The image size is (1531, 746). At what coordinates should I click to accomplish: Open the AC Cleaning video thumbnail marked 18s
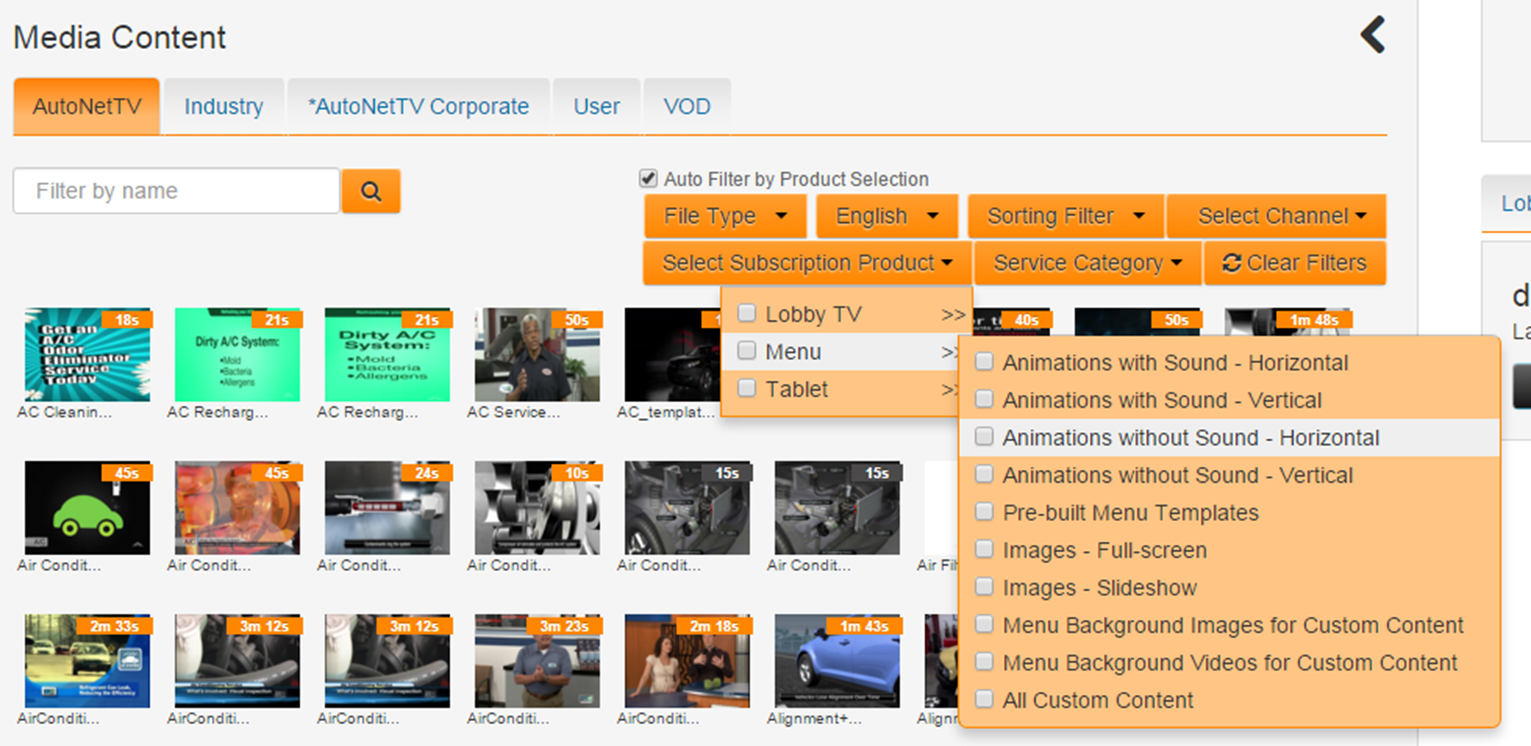click(87, 355)
